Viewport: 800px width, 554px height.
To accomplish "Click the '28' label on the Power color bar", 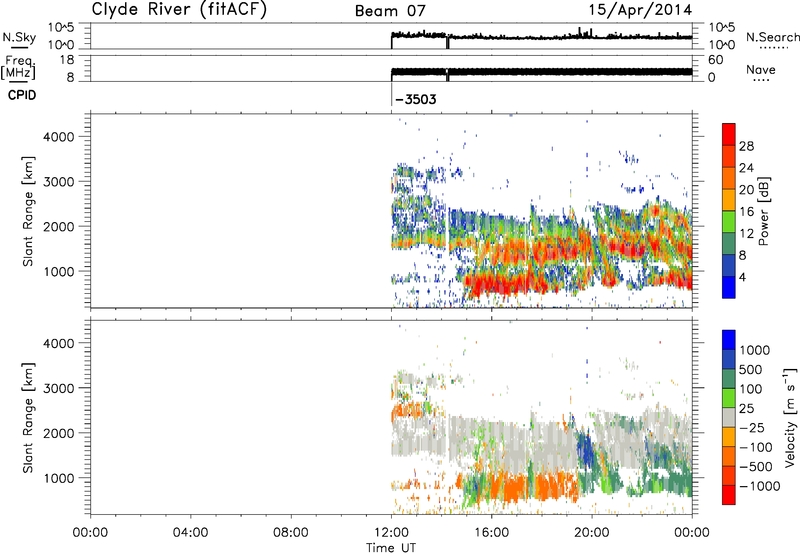I will click(x=746, y=146).
